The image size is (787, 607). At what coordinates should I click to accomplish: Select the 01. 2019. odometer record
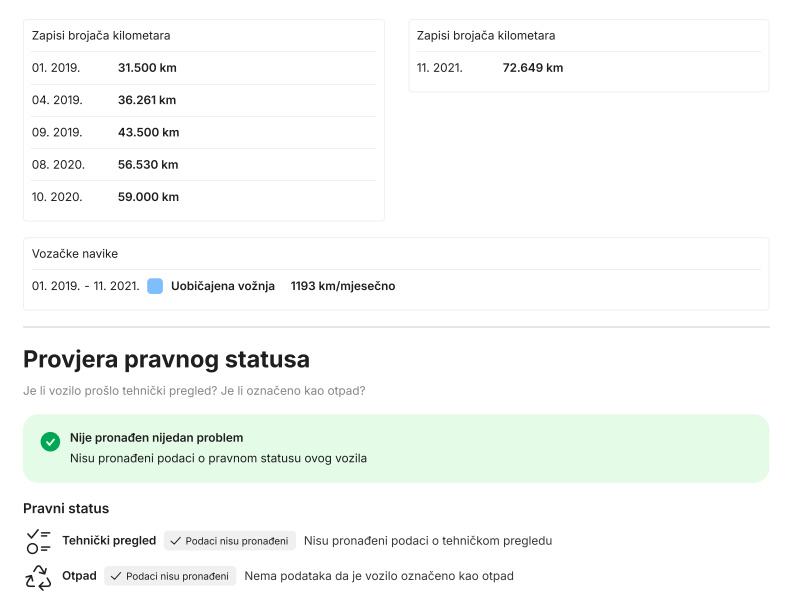pyautogui.click(x=56, y=68)
